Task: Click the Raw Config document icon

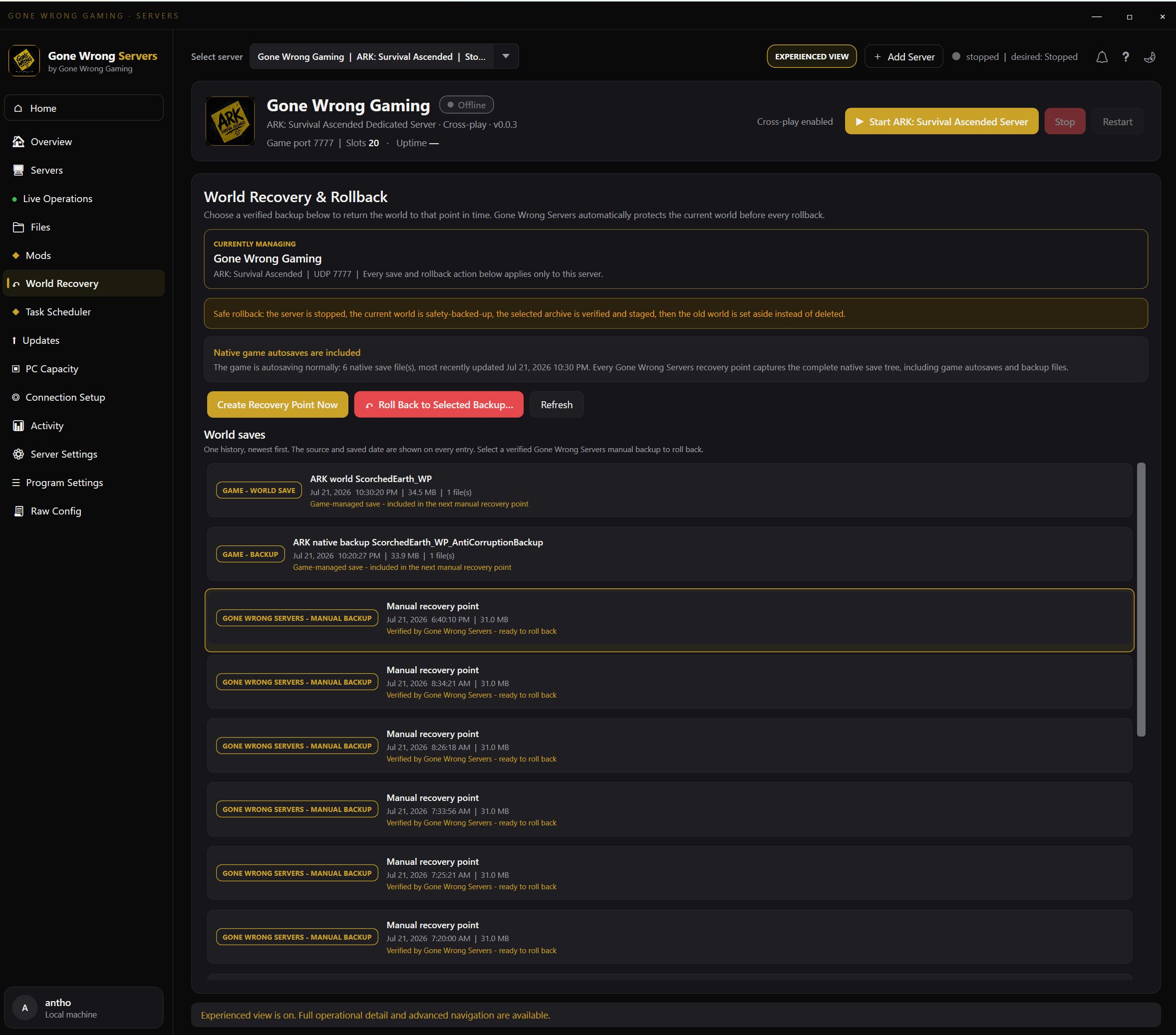Action: [18, 511]
